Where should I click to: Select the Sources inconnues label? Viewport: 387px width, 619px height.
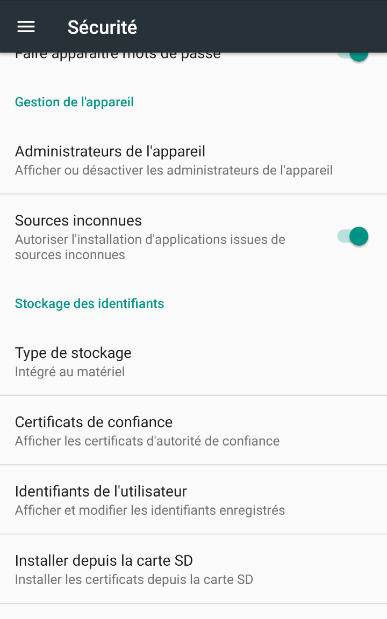tap(78, 220)
